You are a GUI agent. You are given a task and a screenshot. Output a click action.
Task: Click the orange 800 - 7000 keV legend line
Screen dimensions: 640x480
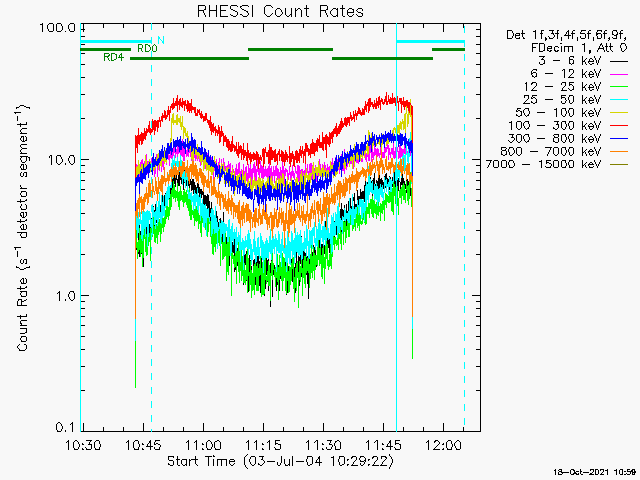tap(619, 152)
